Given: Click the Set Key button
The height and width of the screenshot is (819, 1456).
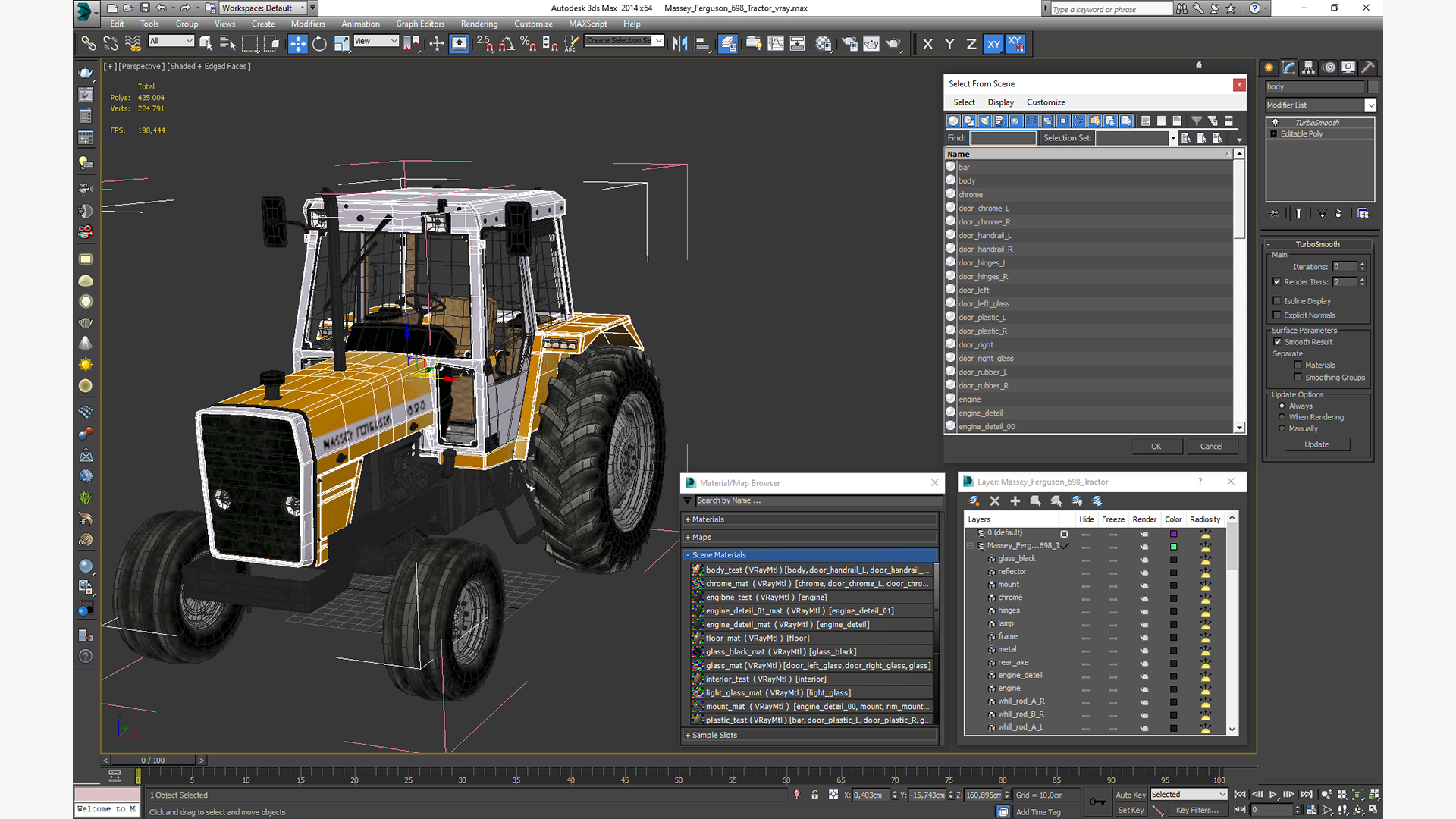Looking at the screenshot, I should click(x=1130, y=810).
